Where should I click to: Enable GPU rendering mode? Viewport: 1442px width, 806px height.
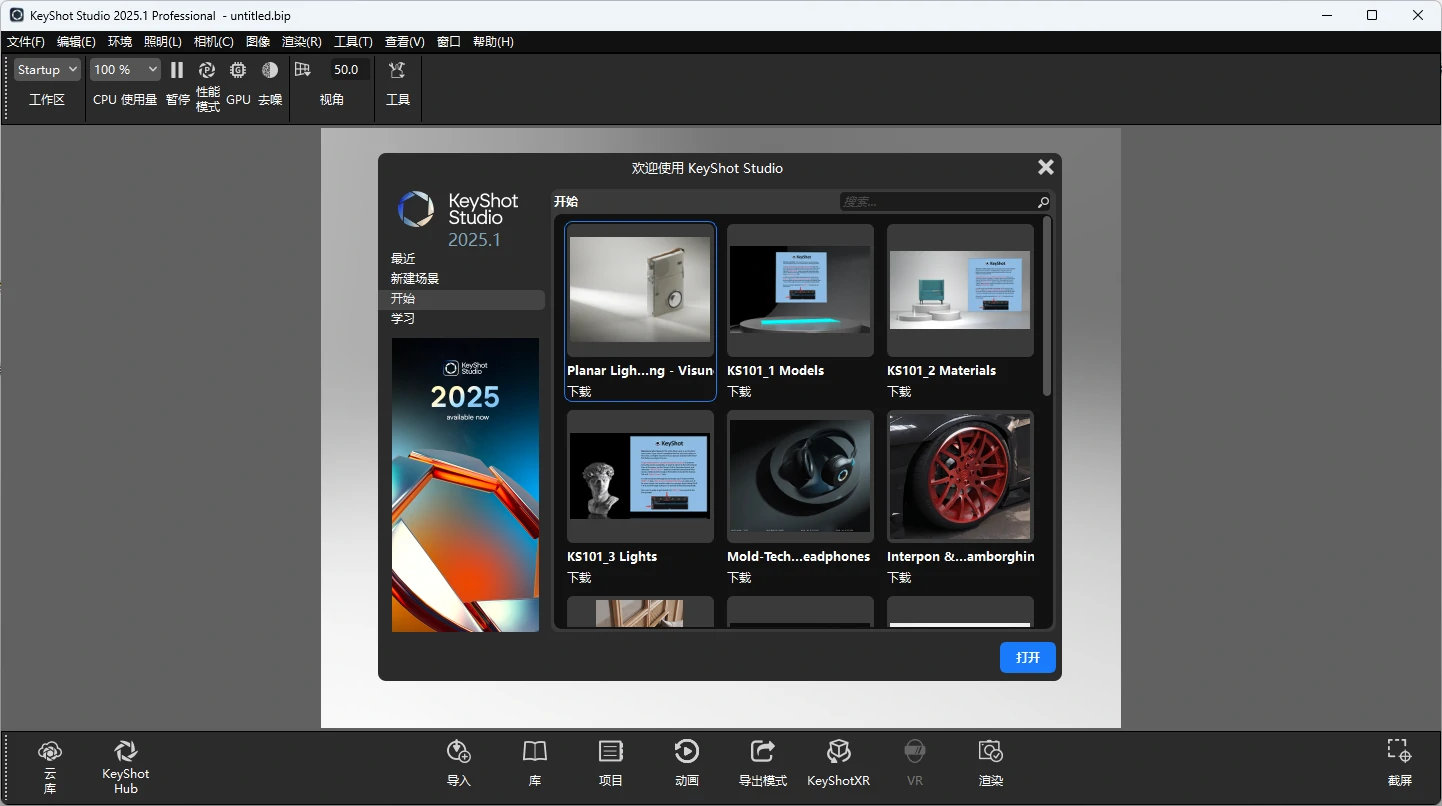tap(238, 70)
